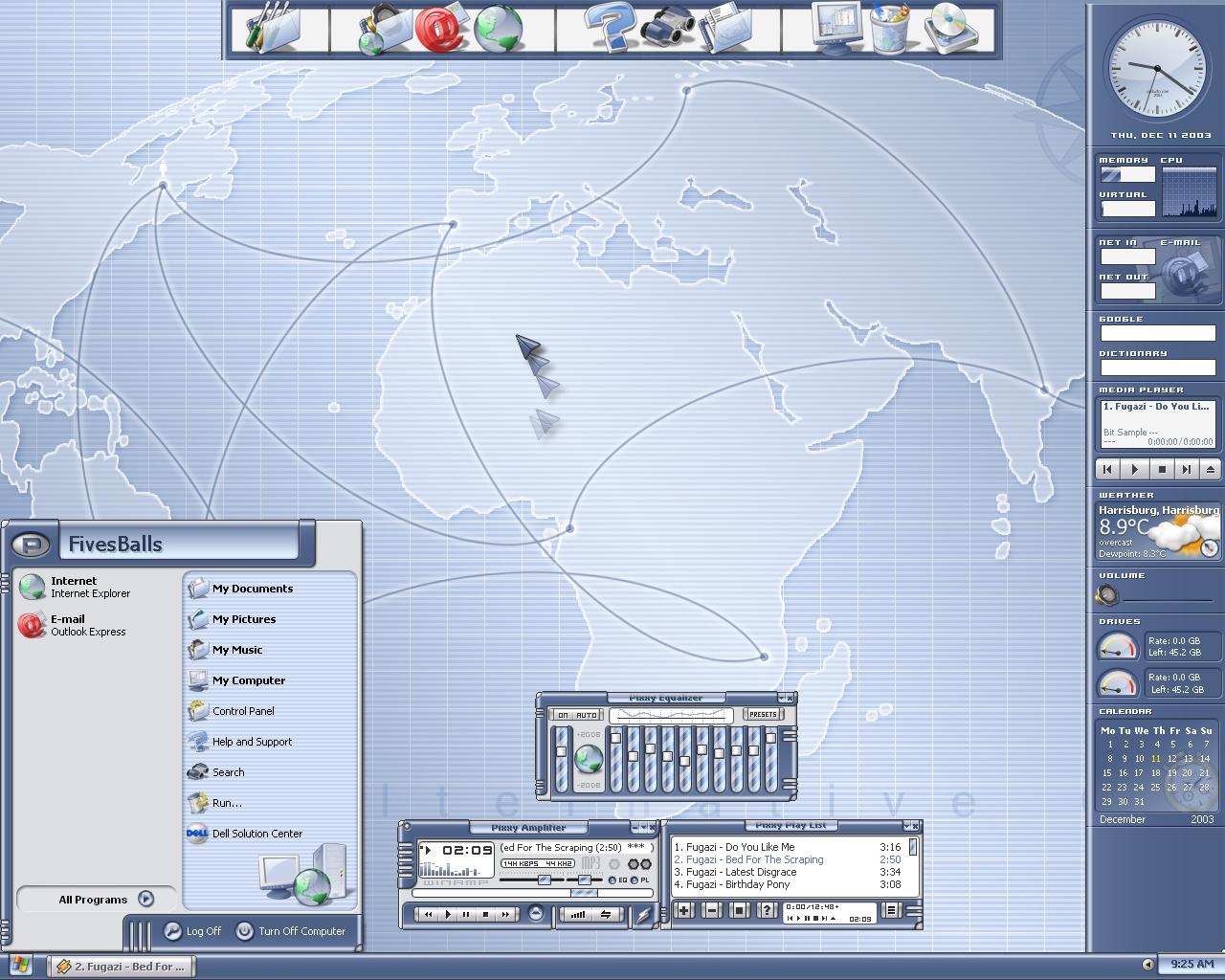Click the playlist add (+) button
The height and width of the screenshot is (980, 1225).
tap(684, 910)
